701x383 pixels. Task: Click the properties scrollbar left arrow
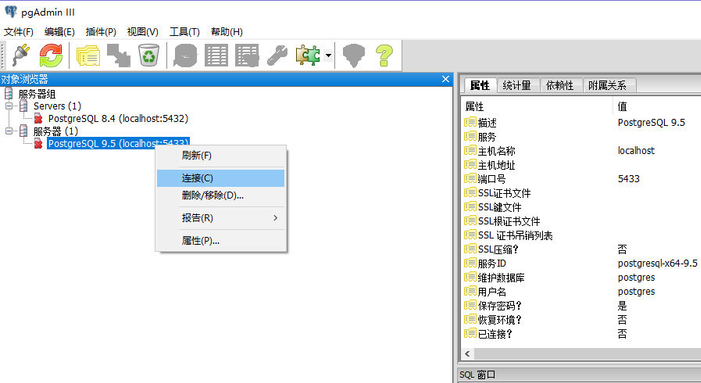click(x=468, y=354)
